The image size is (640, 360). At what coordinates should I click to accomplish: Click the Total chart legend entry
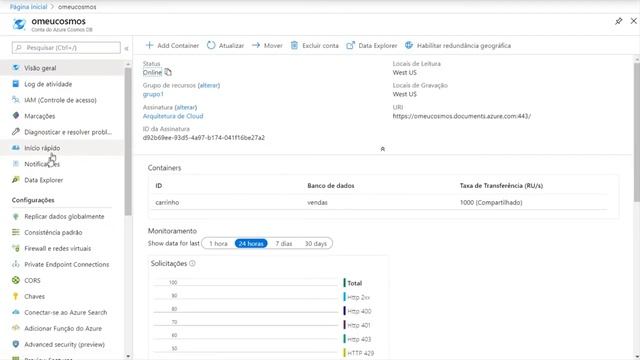[x=353, y=283]
